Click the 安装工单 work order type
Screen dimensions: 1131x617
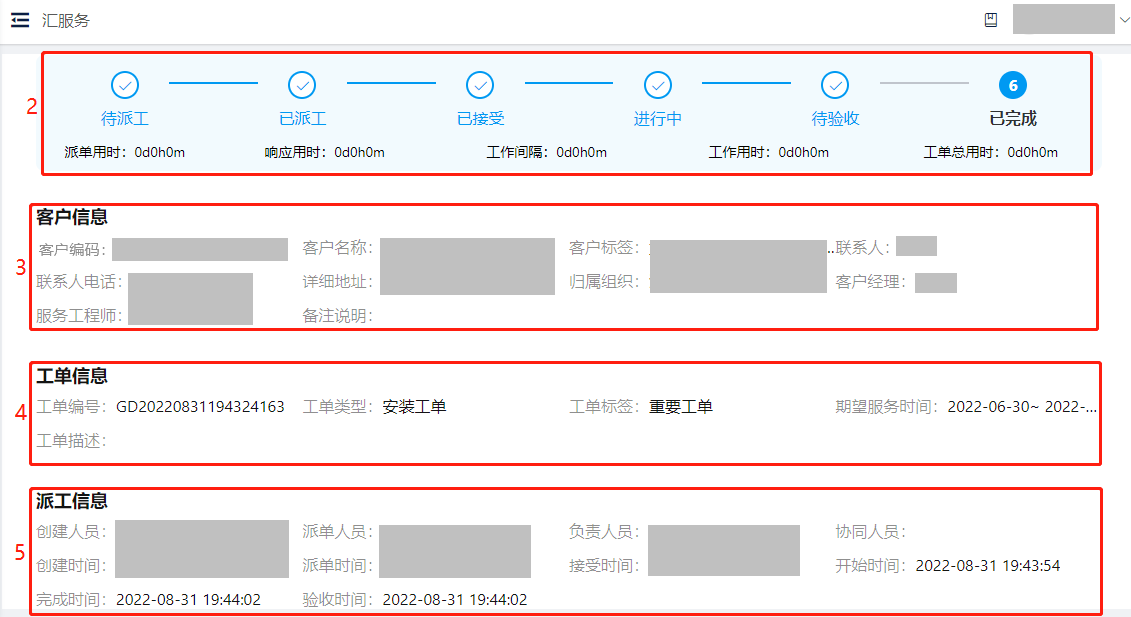point(414,407)
